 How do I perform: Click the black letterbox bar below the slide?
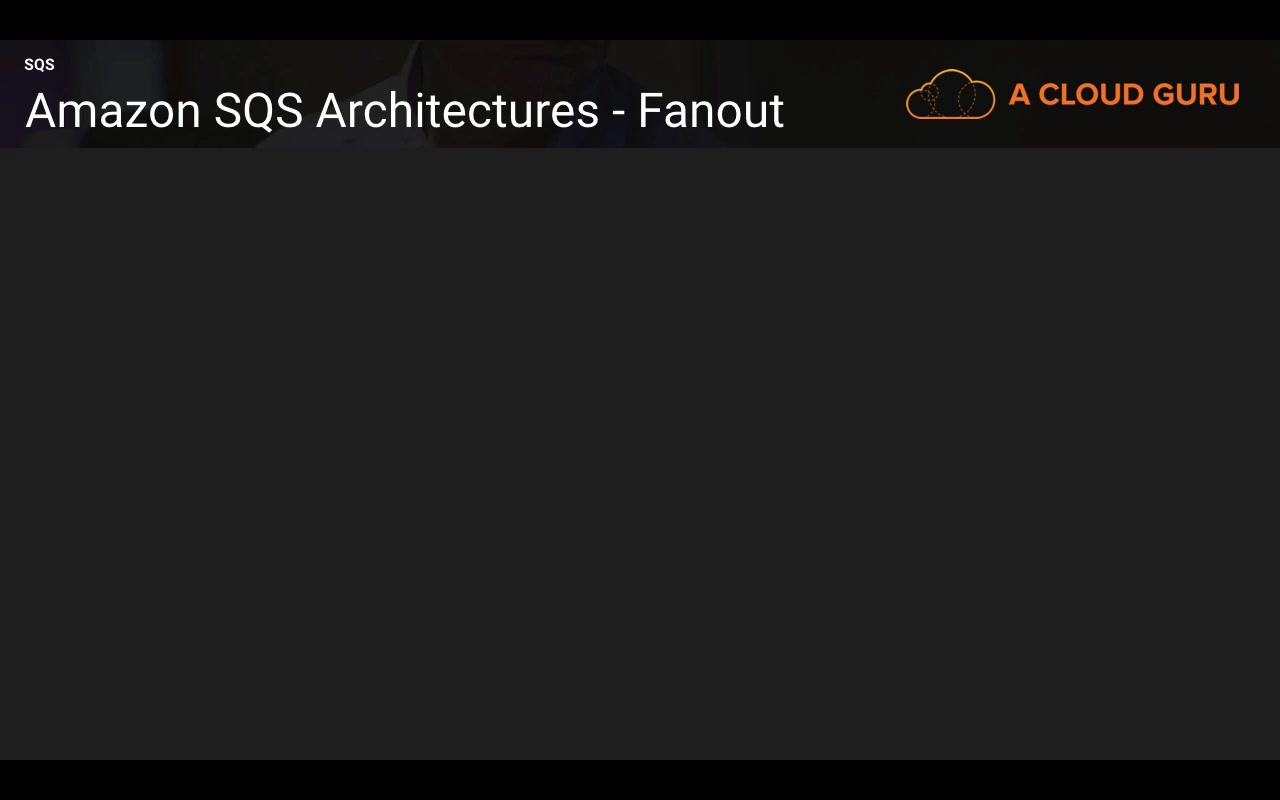[640, 780]
